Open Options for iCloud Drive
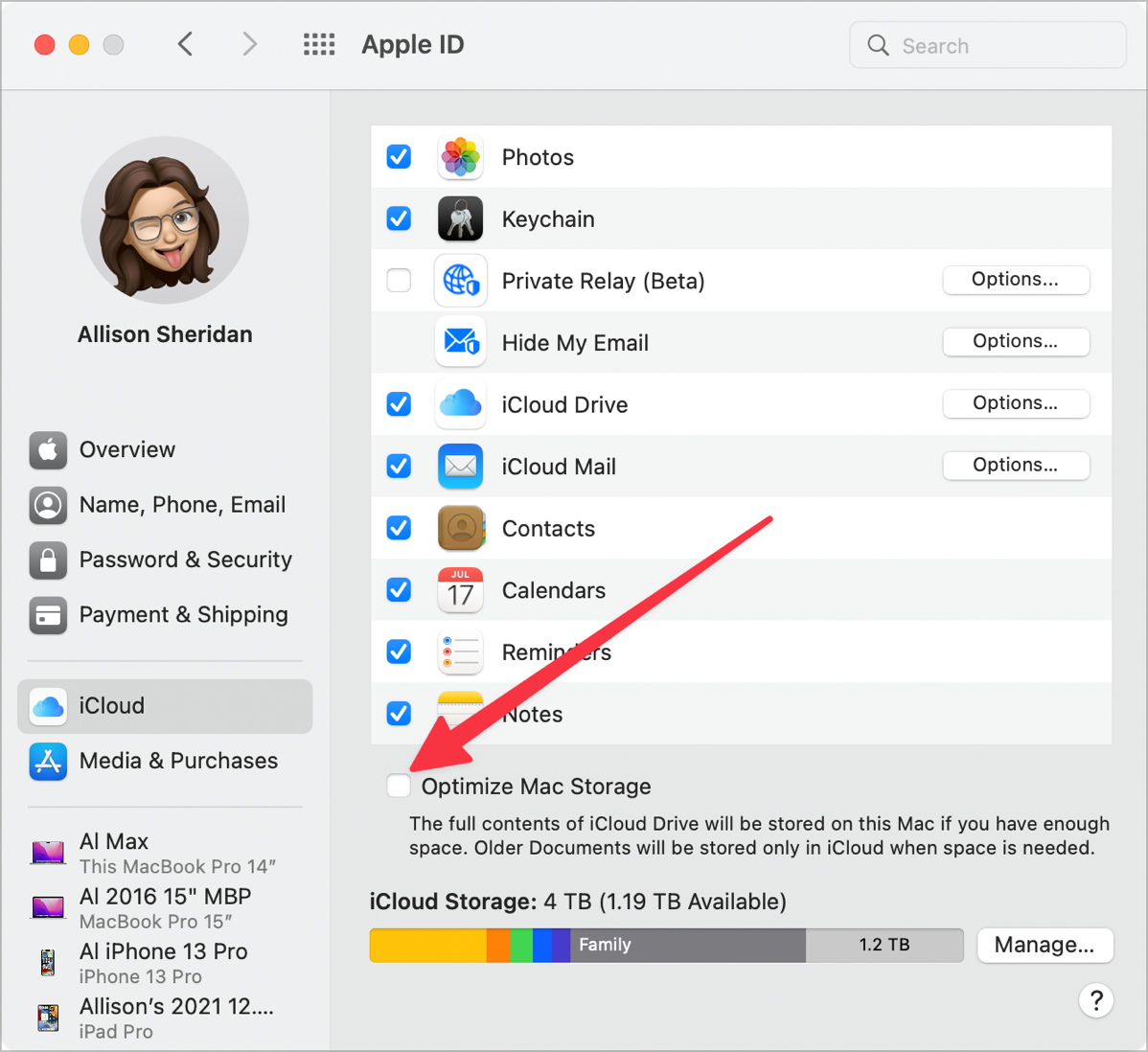 [1016, 404]
